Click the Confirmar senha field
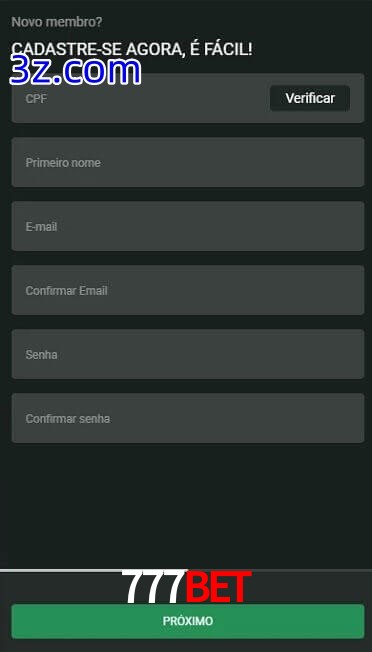Screen dimensions: 372x652 [188, 418]
